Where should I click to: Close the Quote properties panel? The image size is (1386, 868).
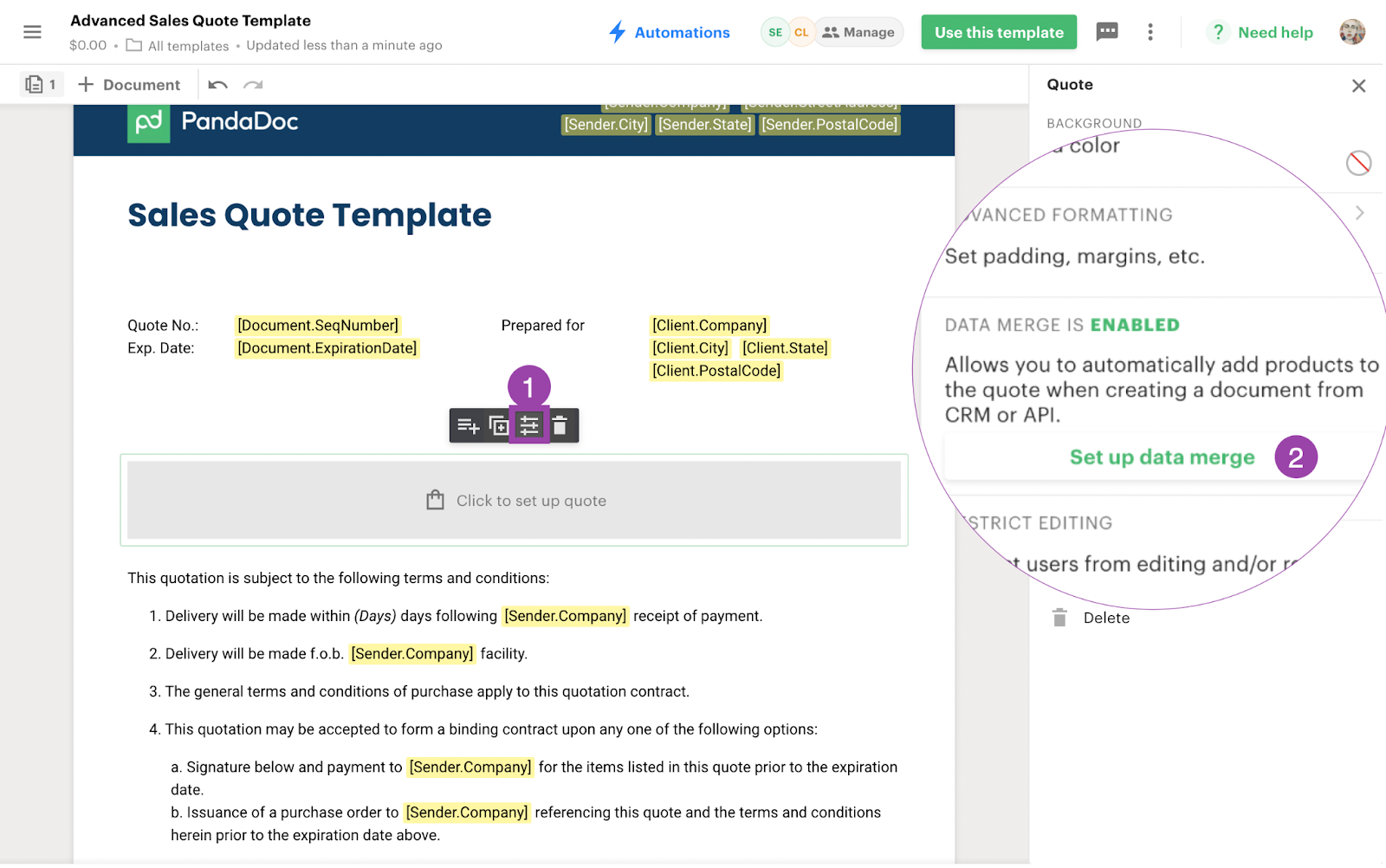[x=1358, y=86]
